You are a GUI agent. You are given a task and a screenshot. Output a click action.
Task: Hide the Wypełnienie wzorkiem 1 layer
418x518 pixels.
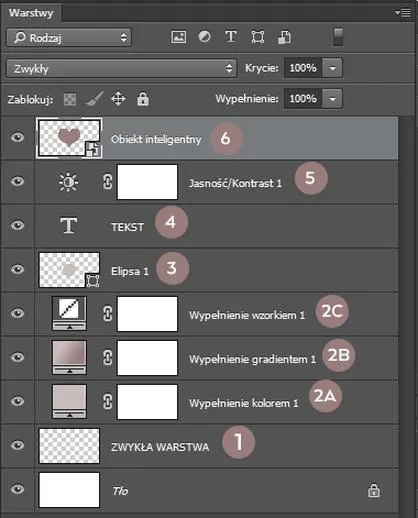[17, 313]
